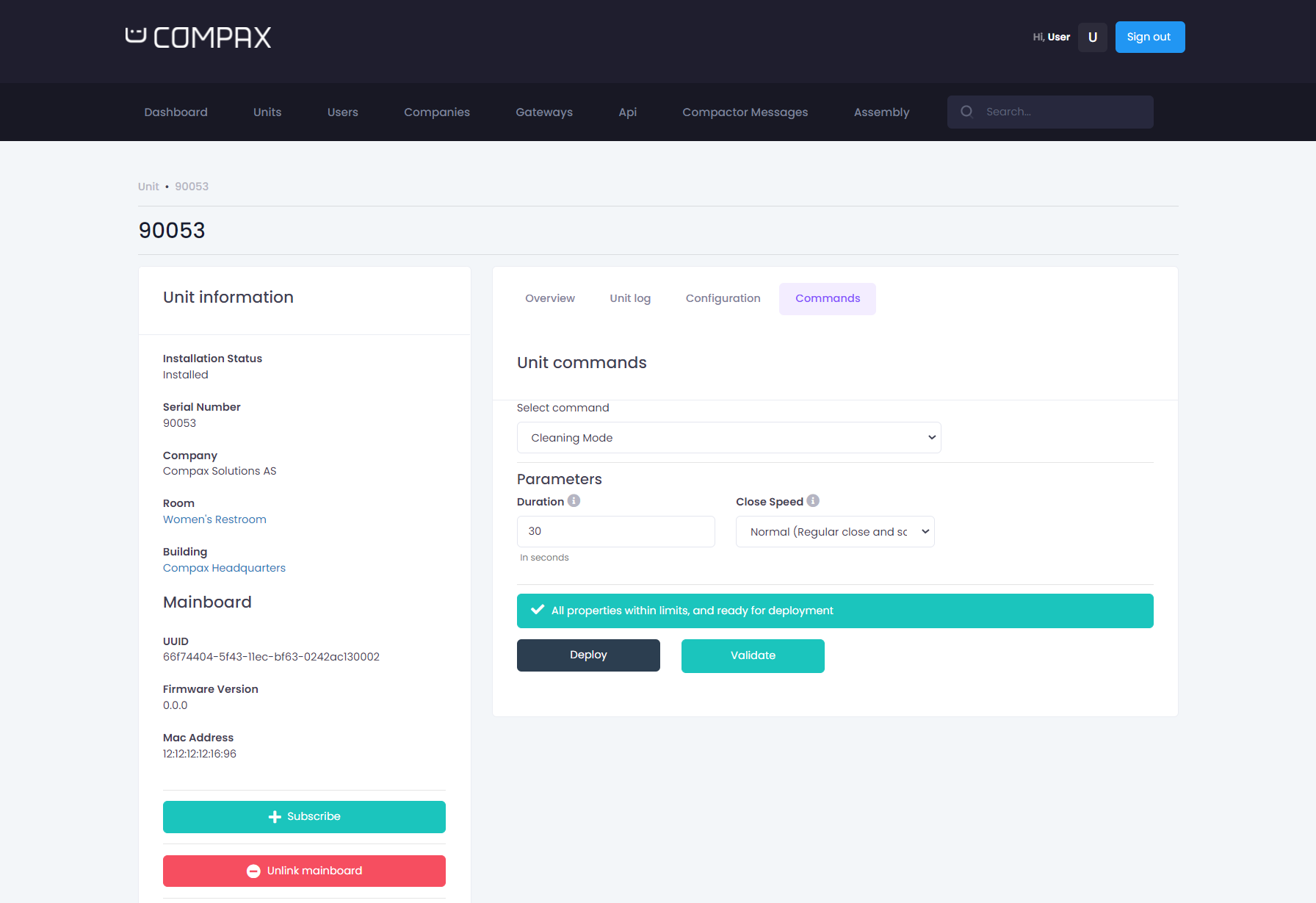Click the Close Speed info icon
Screen dimensions: 1316x903
pyautogui.click(x=813, y=501)
